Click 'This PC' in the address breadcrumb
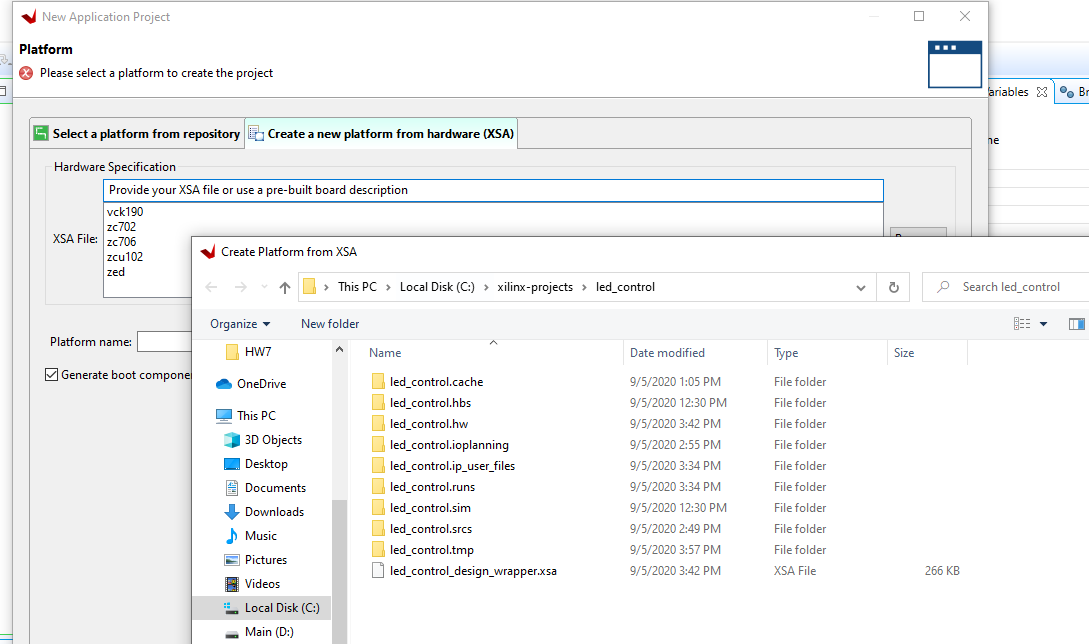The width and height of the screenshot is (1089, 644). (357, 287)
